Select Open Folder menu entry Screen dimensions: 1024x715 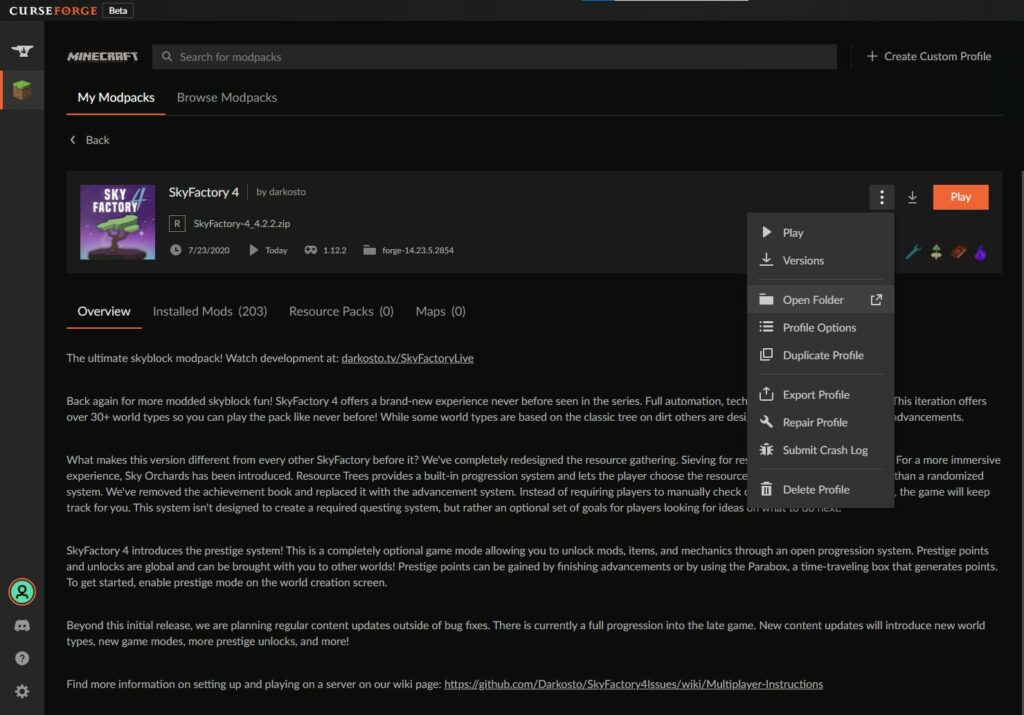[x=820, y=300]
